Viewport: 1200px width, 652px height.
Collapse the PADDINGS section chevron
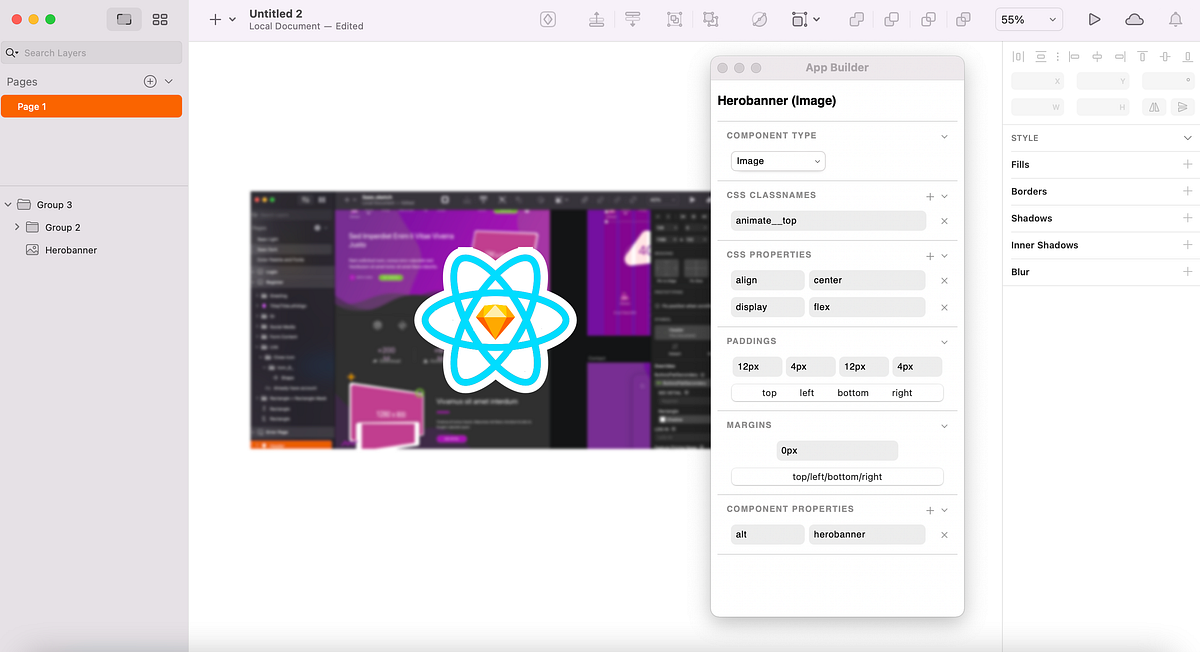[944, 341]
